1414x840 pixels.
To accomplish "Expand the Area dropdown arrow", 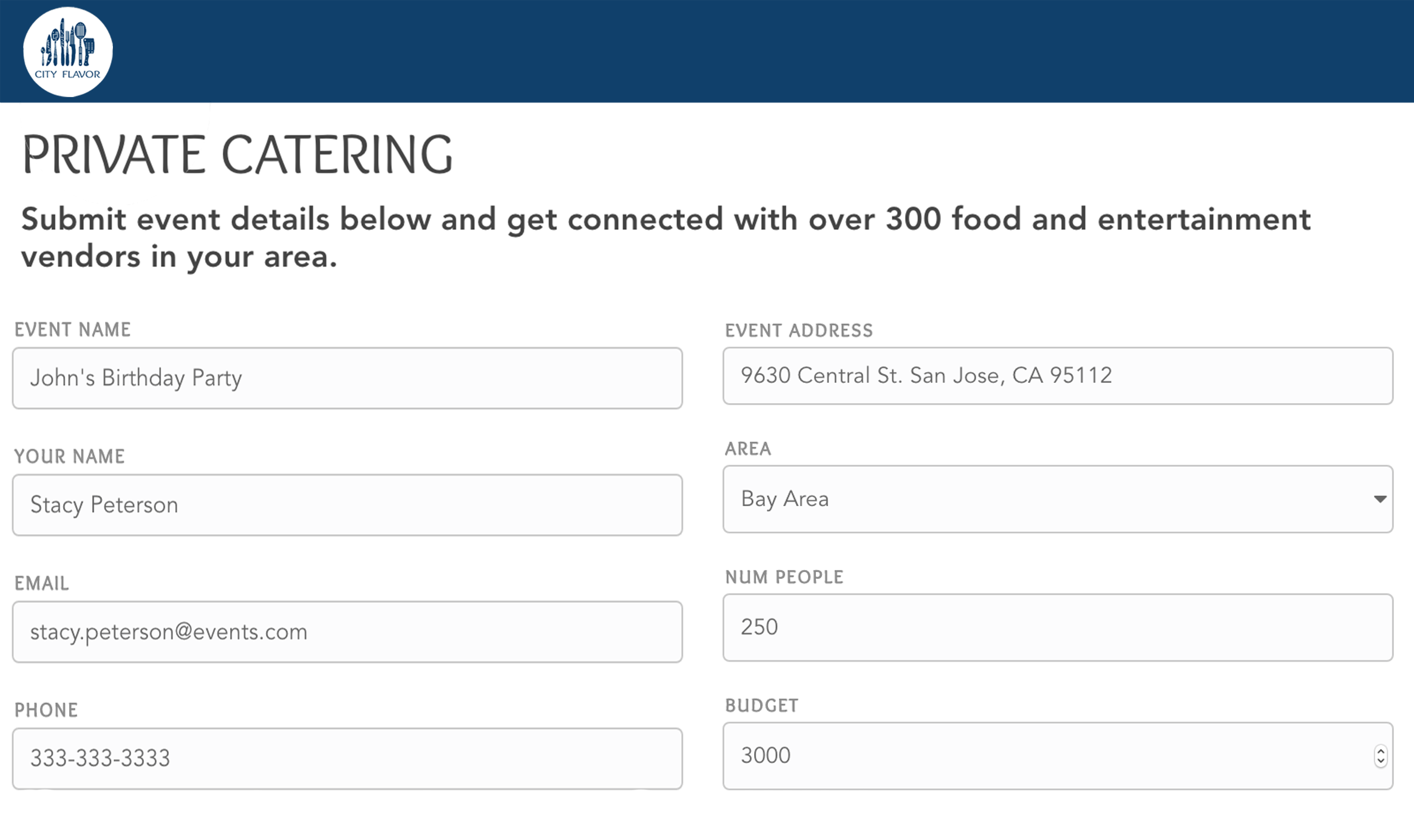I will [1379, 499].
